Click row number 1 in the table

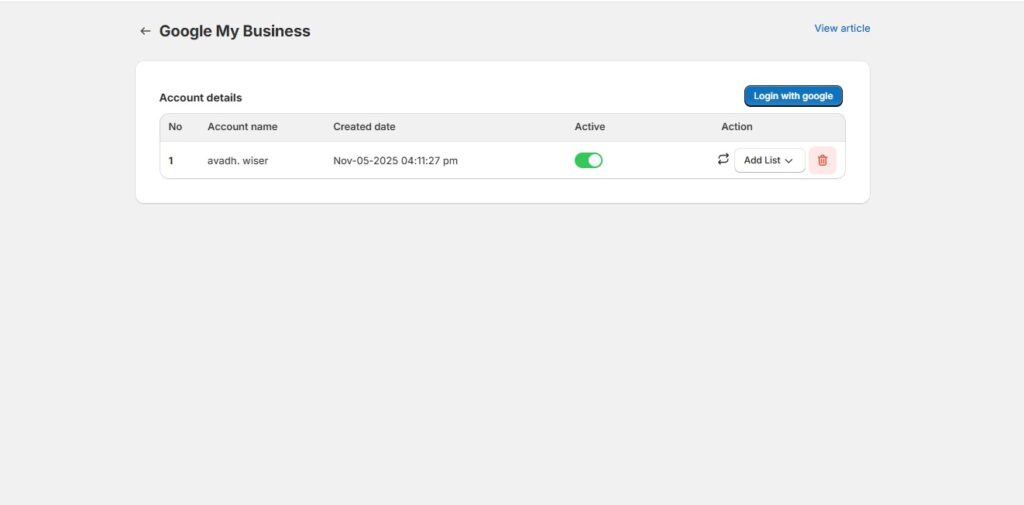click(x=171, y=160)
